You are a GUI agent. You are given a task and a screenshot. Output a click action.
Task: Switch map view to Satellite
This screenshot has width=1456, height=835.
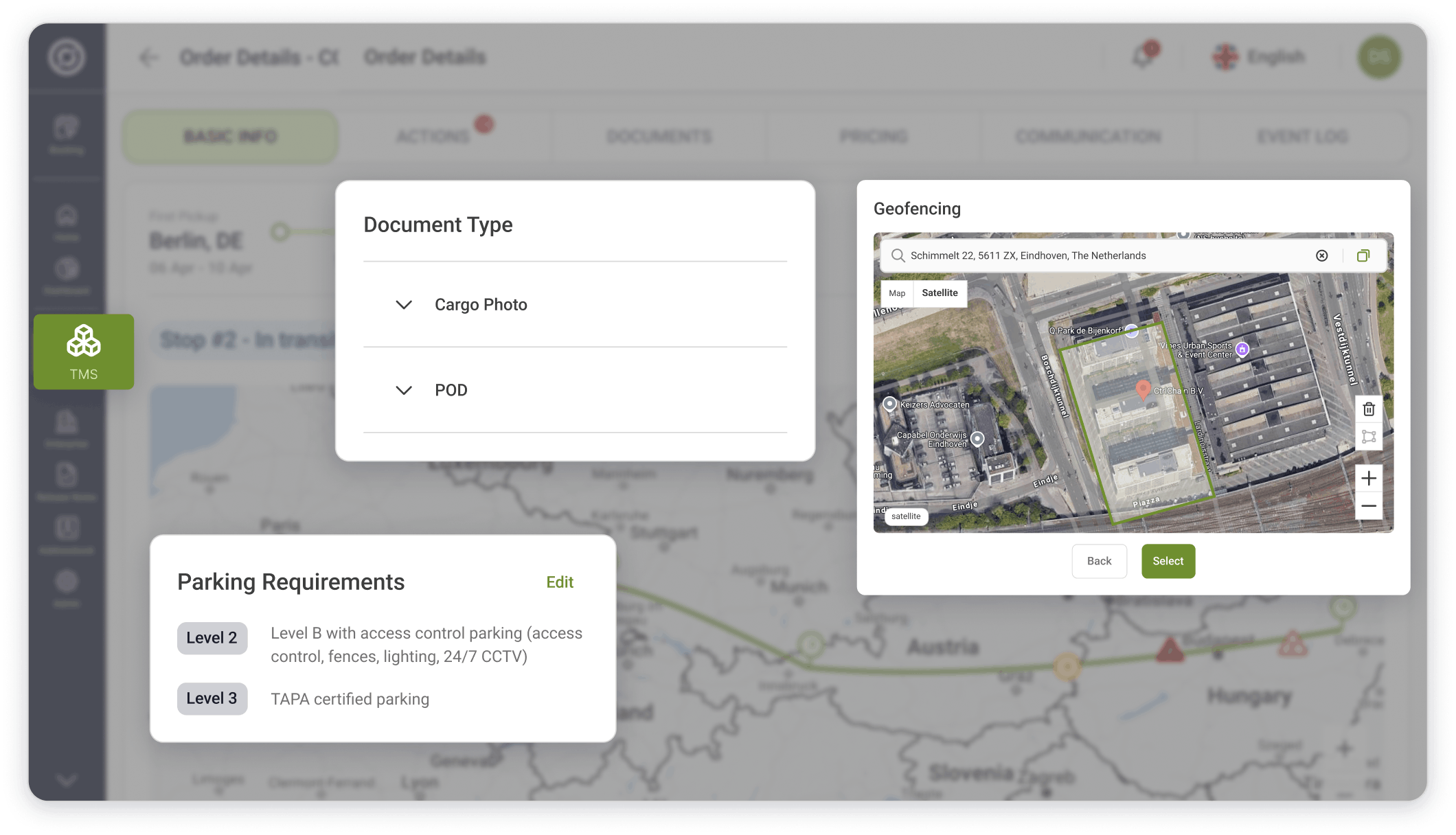939,293
